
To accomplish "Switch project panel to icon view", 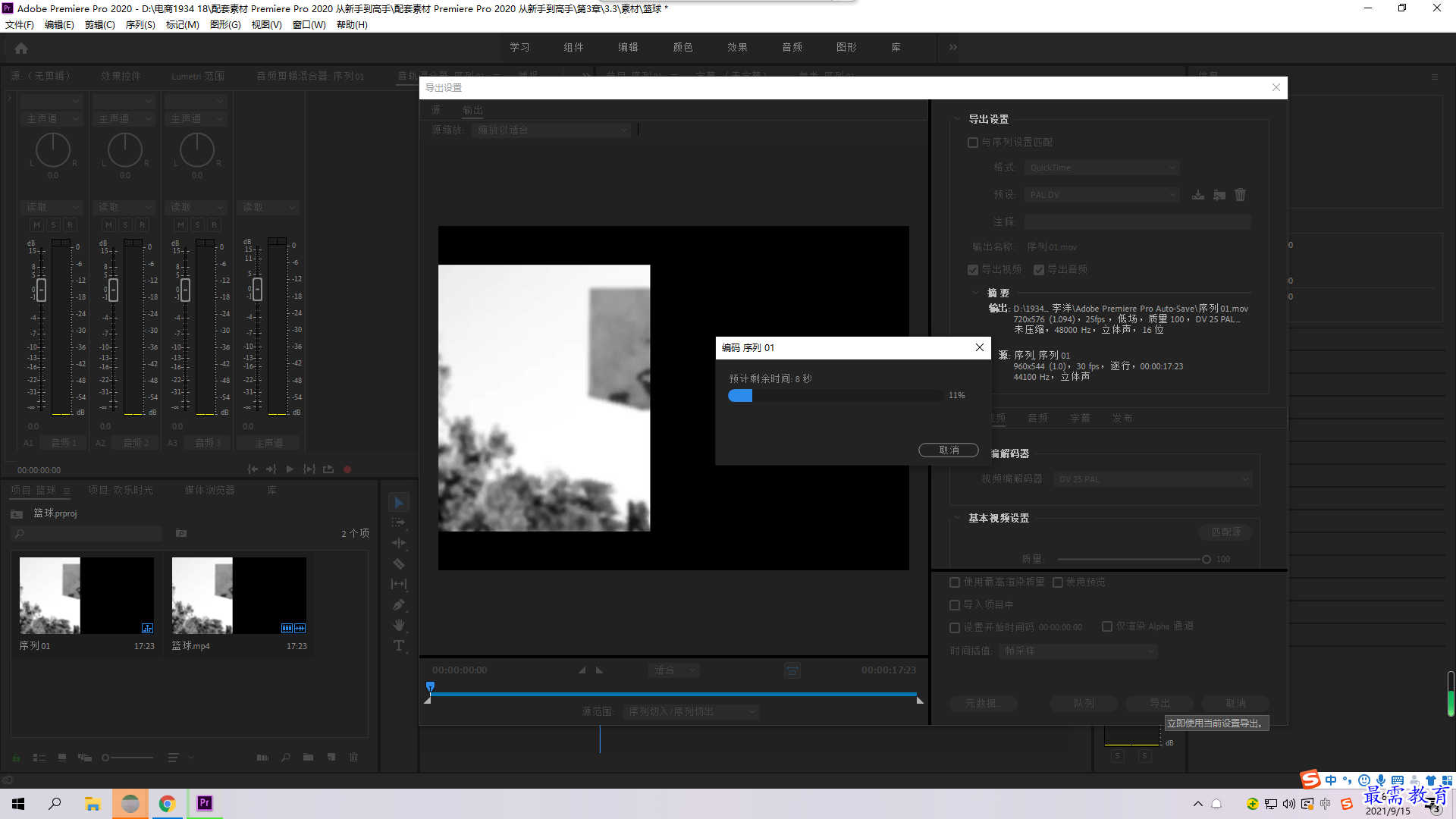I will [62, 758].
